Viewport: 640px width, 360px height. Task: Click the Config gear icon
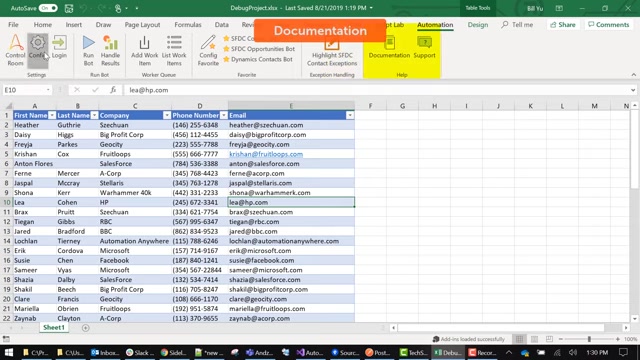click(x=38, y=42)
